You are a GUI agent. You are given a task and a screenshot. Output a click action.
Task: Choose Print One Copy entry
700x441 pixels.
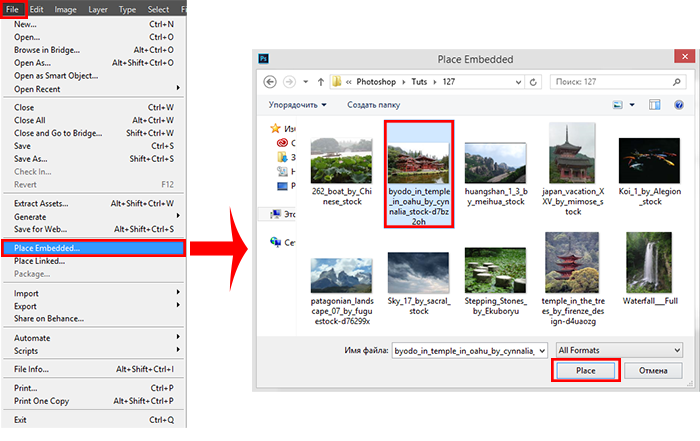93,401
